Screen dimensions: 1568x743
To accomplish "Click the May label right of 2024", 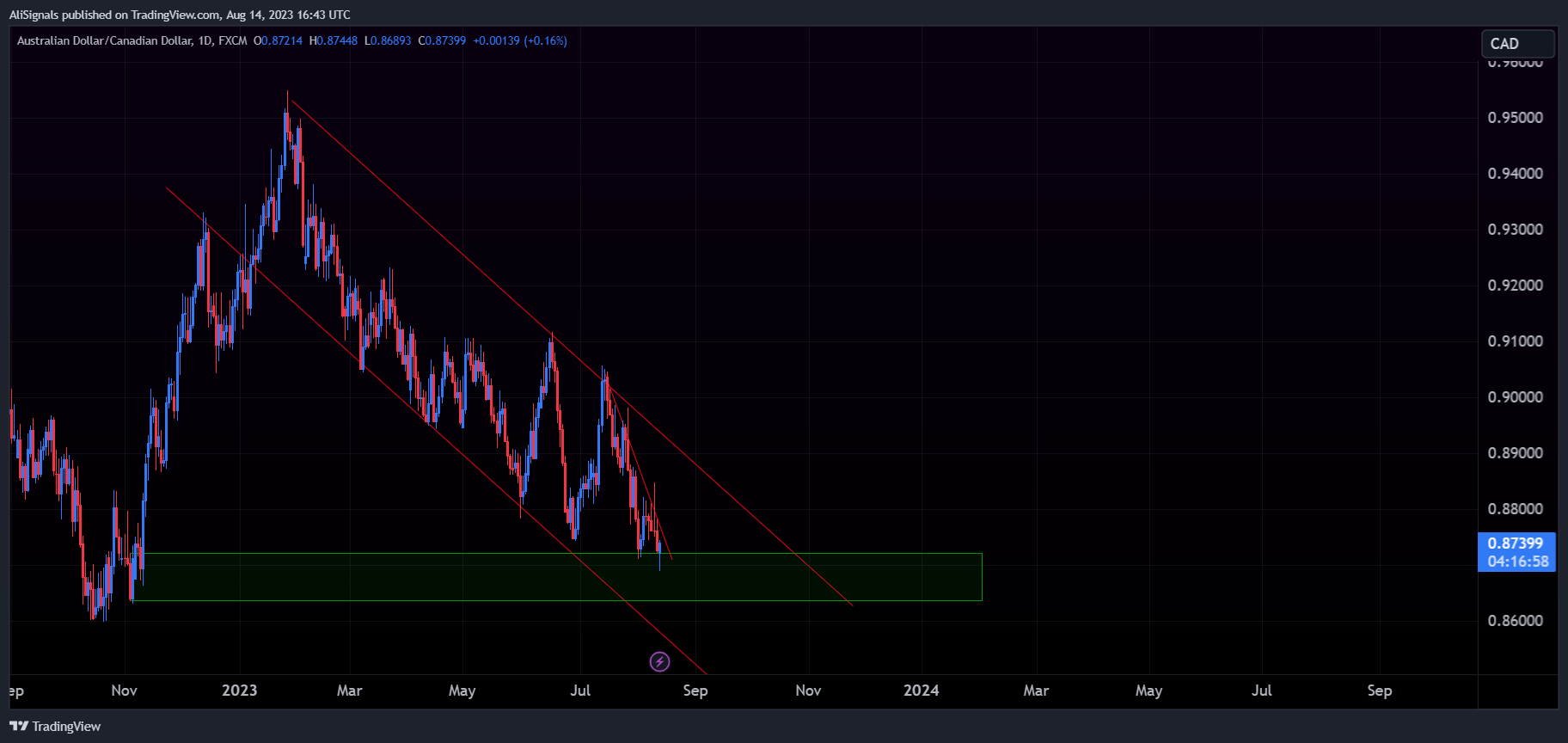I will click(x=1148, y=691).
